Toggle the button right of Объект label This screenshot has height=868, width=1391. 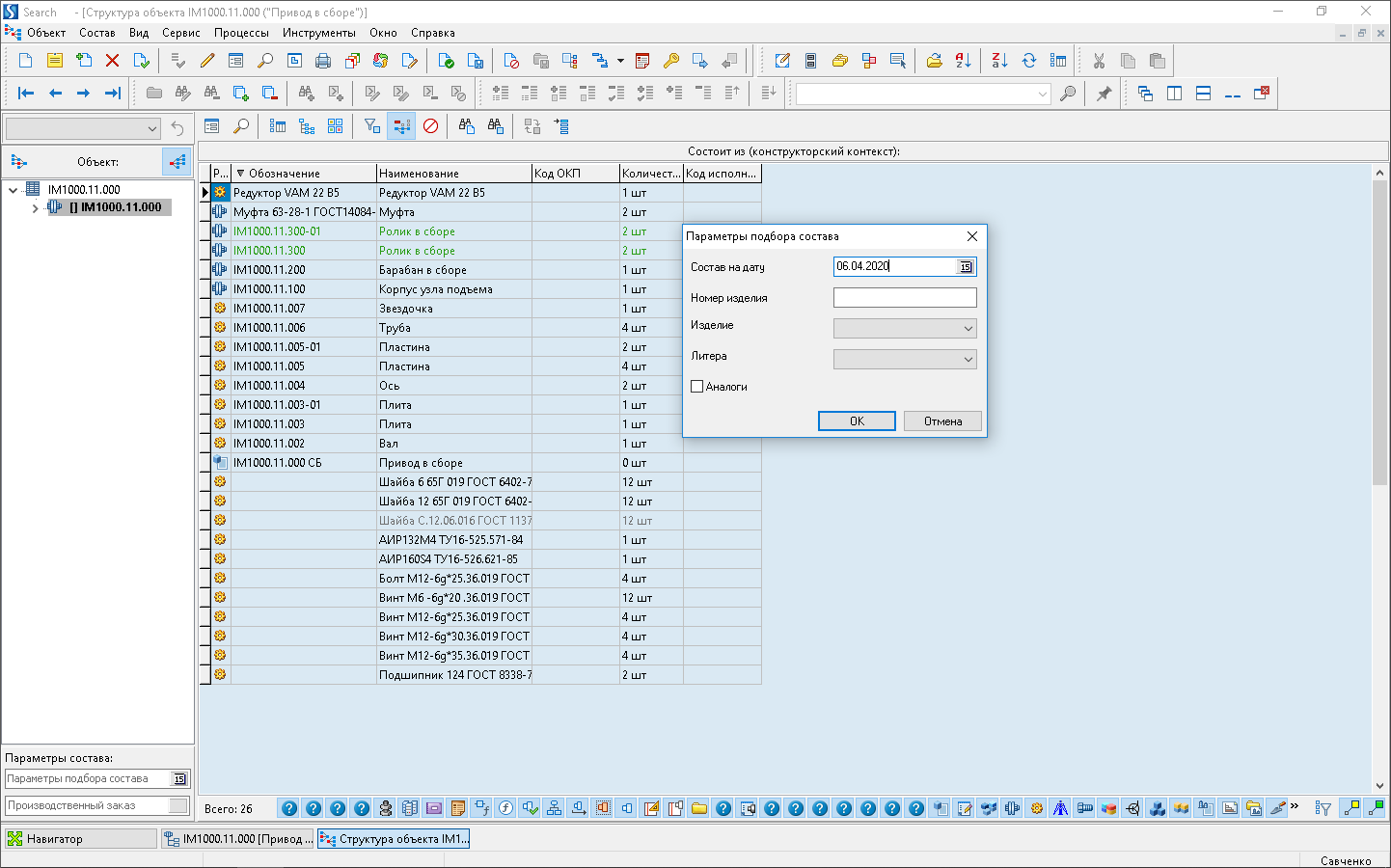click(177, 162)
